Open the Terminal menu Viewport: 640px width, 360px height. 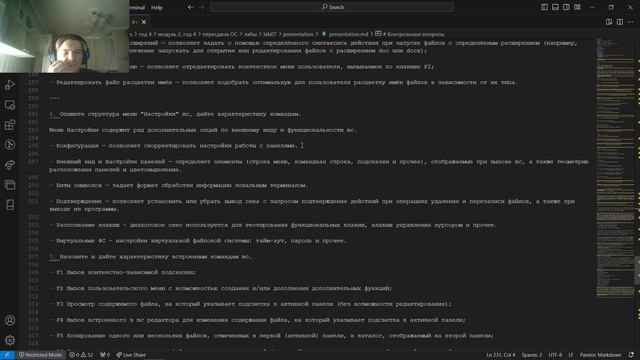tap(138, 7)
